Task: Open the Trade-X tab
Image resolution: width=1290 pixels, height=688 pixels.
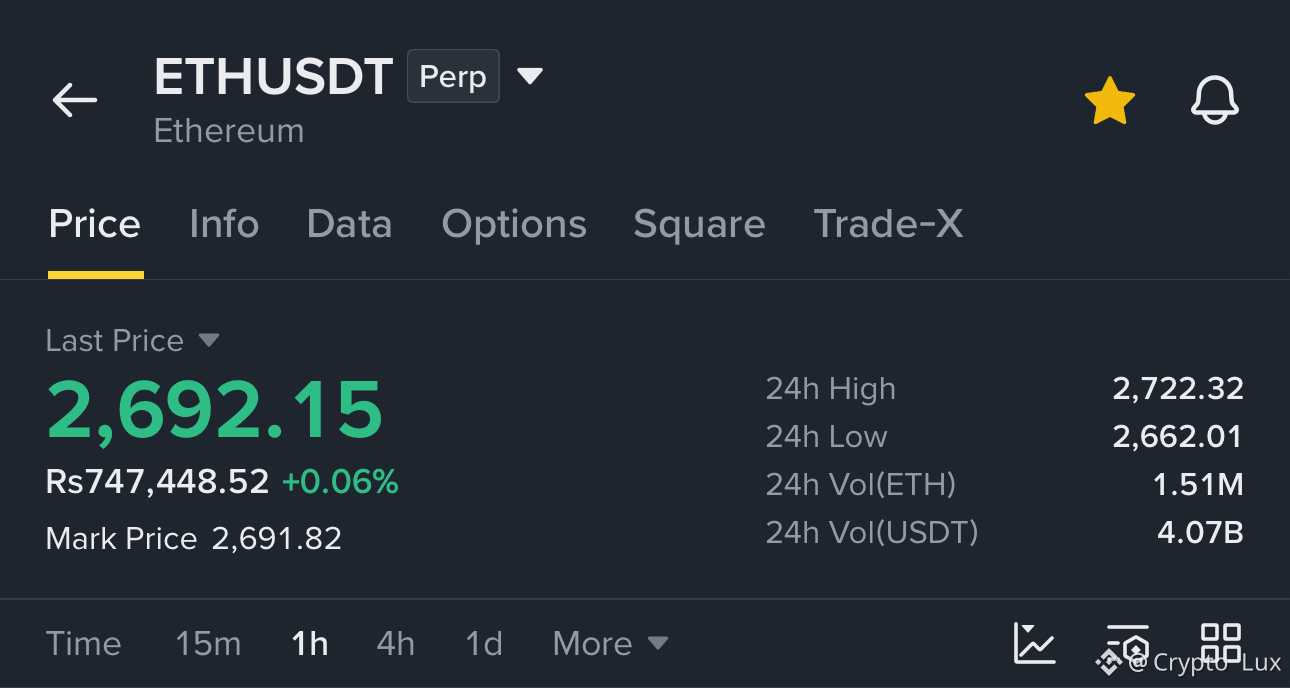Action: [x=888, y=224]
